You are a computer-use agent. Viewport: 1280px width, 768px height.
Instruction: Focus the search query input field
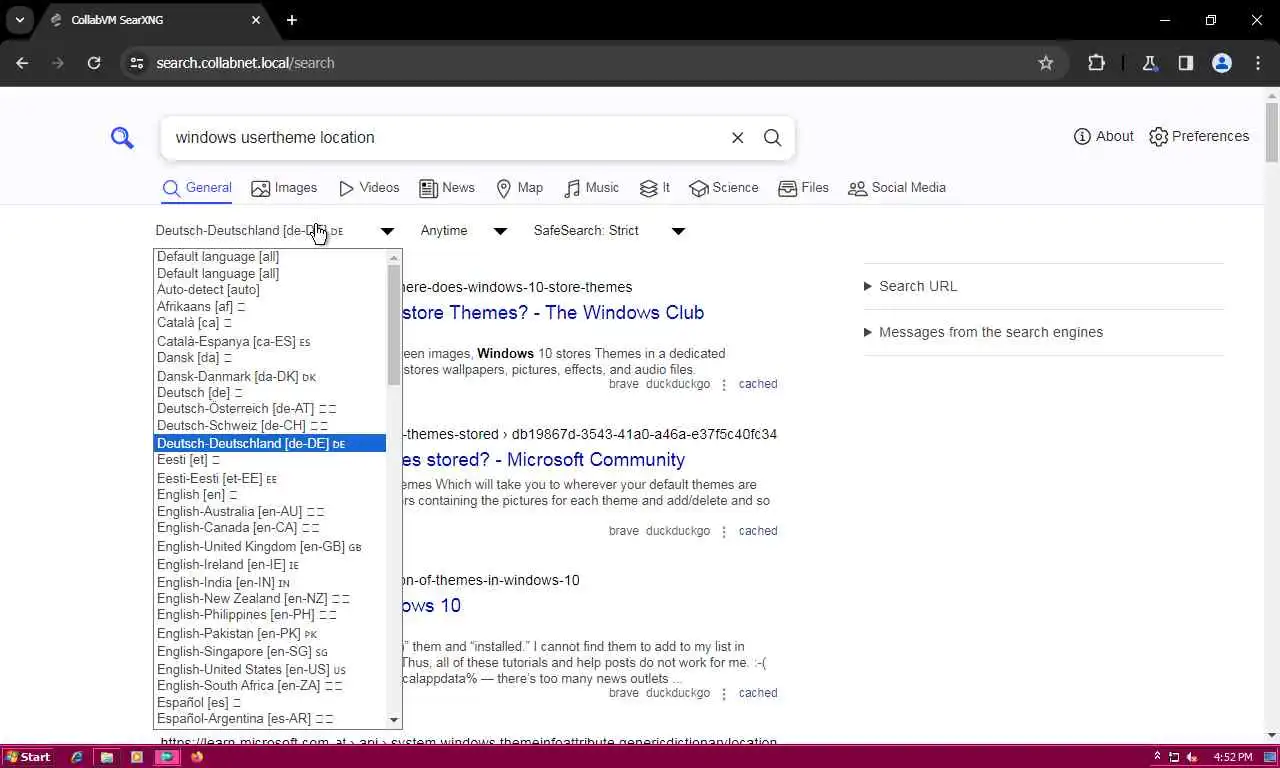pyautogui.click(x=446, y=138)
